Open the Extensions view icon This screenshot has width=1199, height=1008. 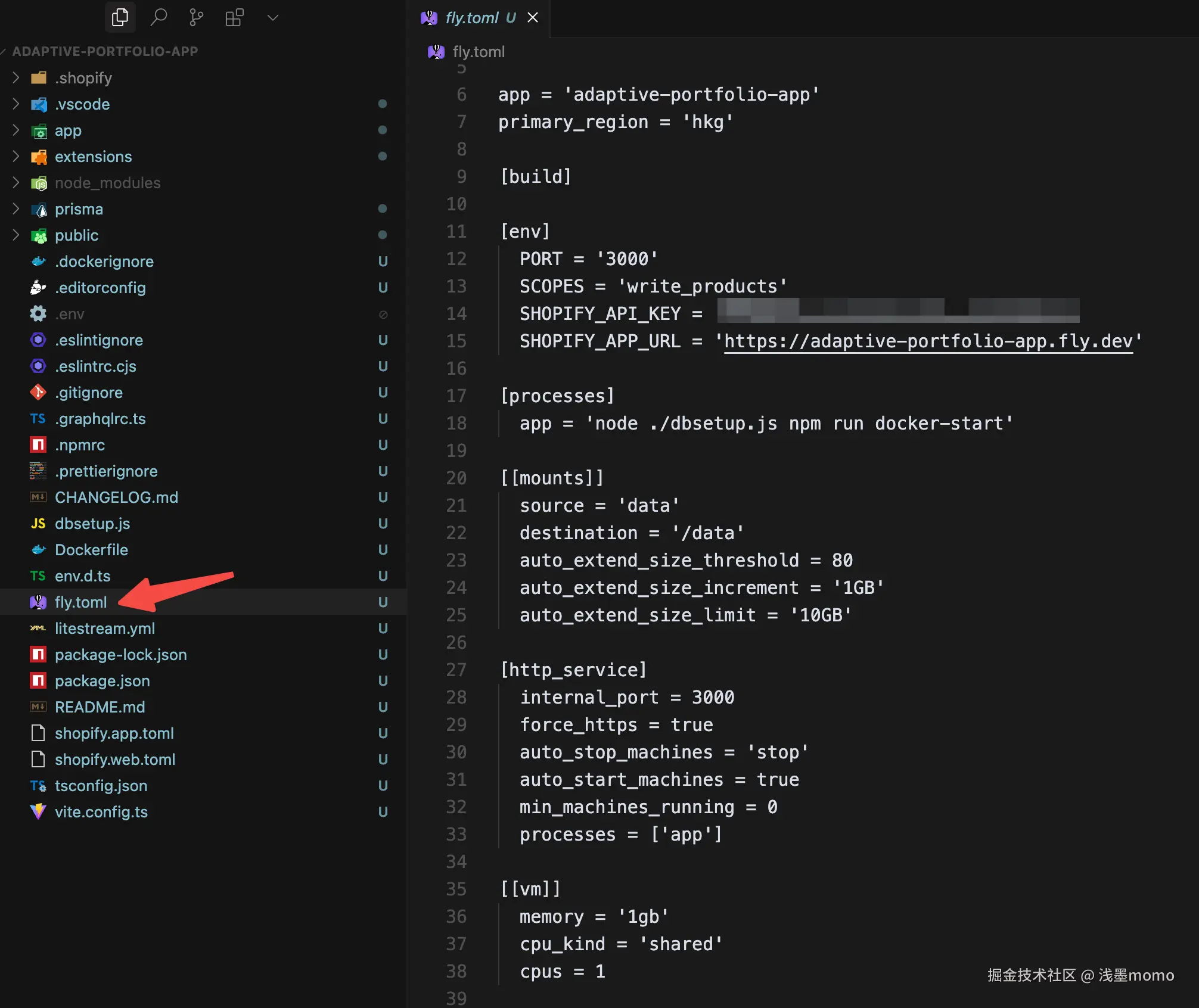coord(234,17)
